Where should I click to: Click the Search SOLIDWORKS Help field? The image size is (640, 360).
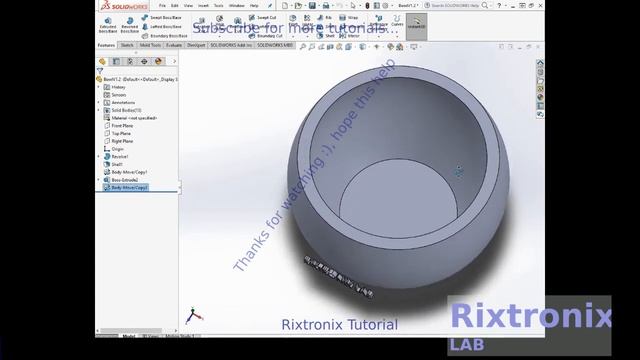point(455,6)
